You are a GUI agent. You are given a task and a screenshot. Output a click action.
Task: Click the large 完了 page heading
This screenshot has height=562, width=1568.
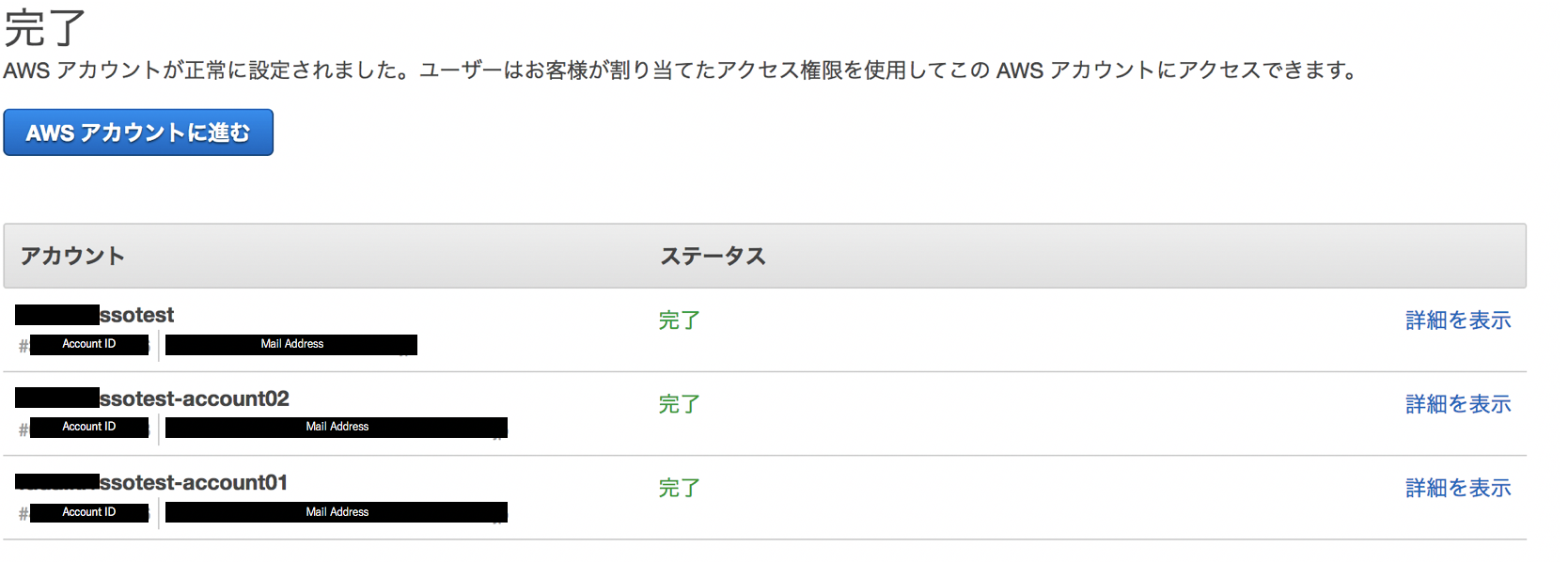pyautogui.click(x=44, y=27)
